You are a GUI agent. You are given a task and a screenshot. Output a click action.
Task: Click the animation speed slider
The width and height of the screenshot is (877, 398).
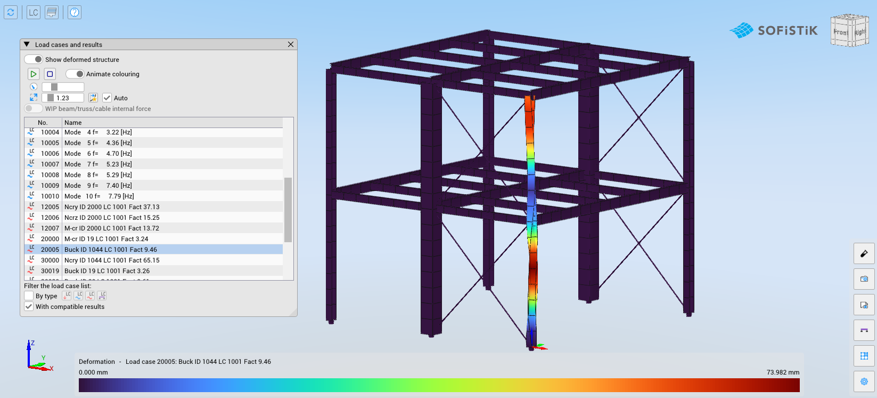pos(63,87)
